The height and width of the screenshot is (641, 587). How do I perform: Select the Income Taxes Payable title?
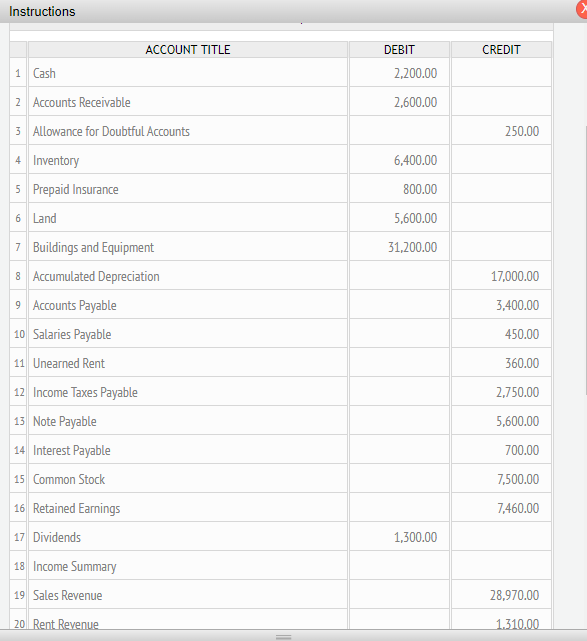[x=85, y=392]
